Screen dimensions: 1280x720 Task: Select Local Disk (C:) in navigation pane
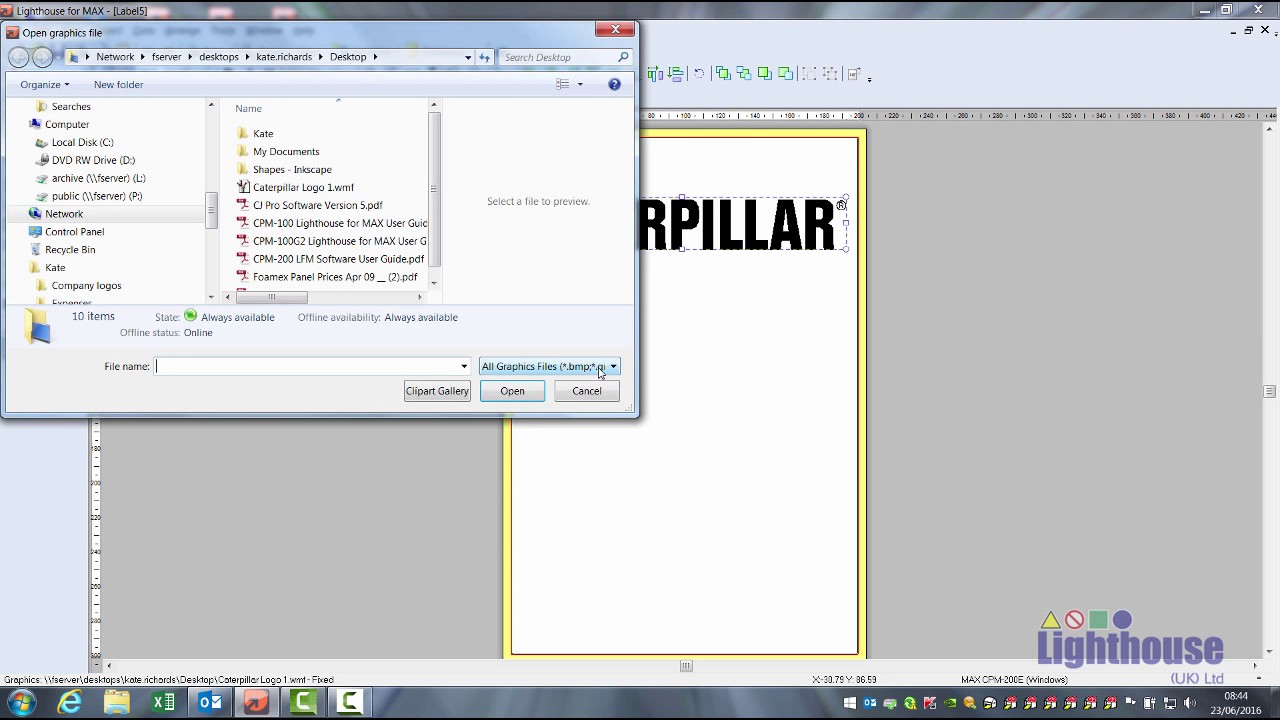(x=82, y=142)
